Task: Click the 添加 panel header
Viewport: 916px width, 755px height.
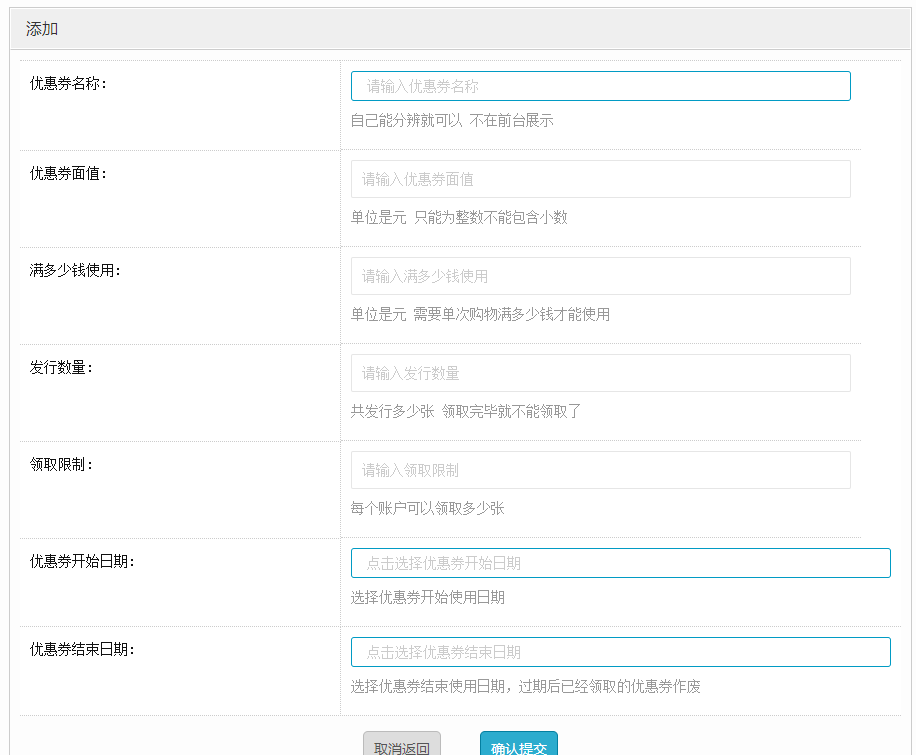Action: click(42, 29)
